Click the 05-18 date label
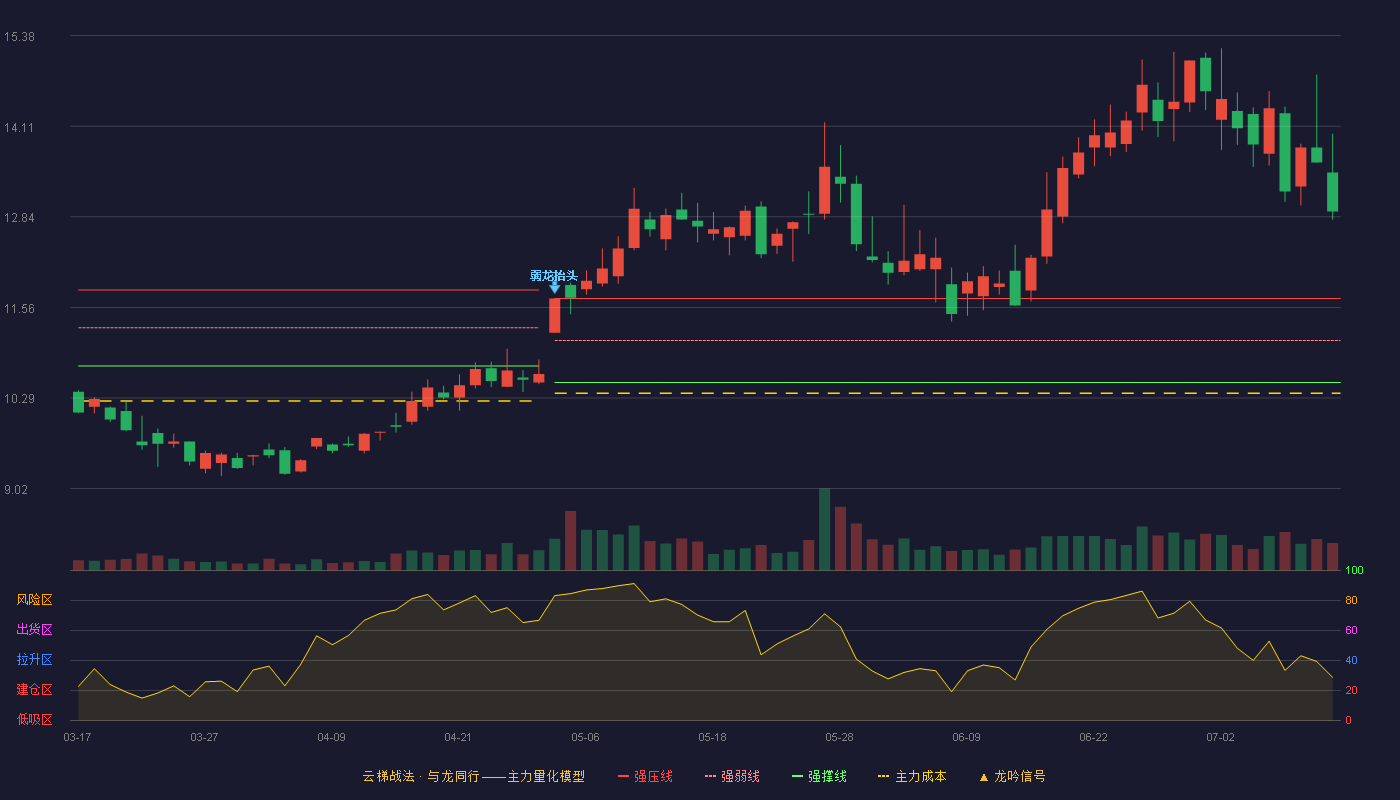 (712, 737)
